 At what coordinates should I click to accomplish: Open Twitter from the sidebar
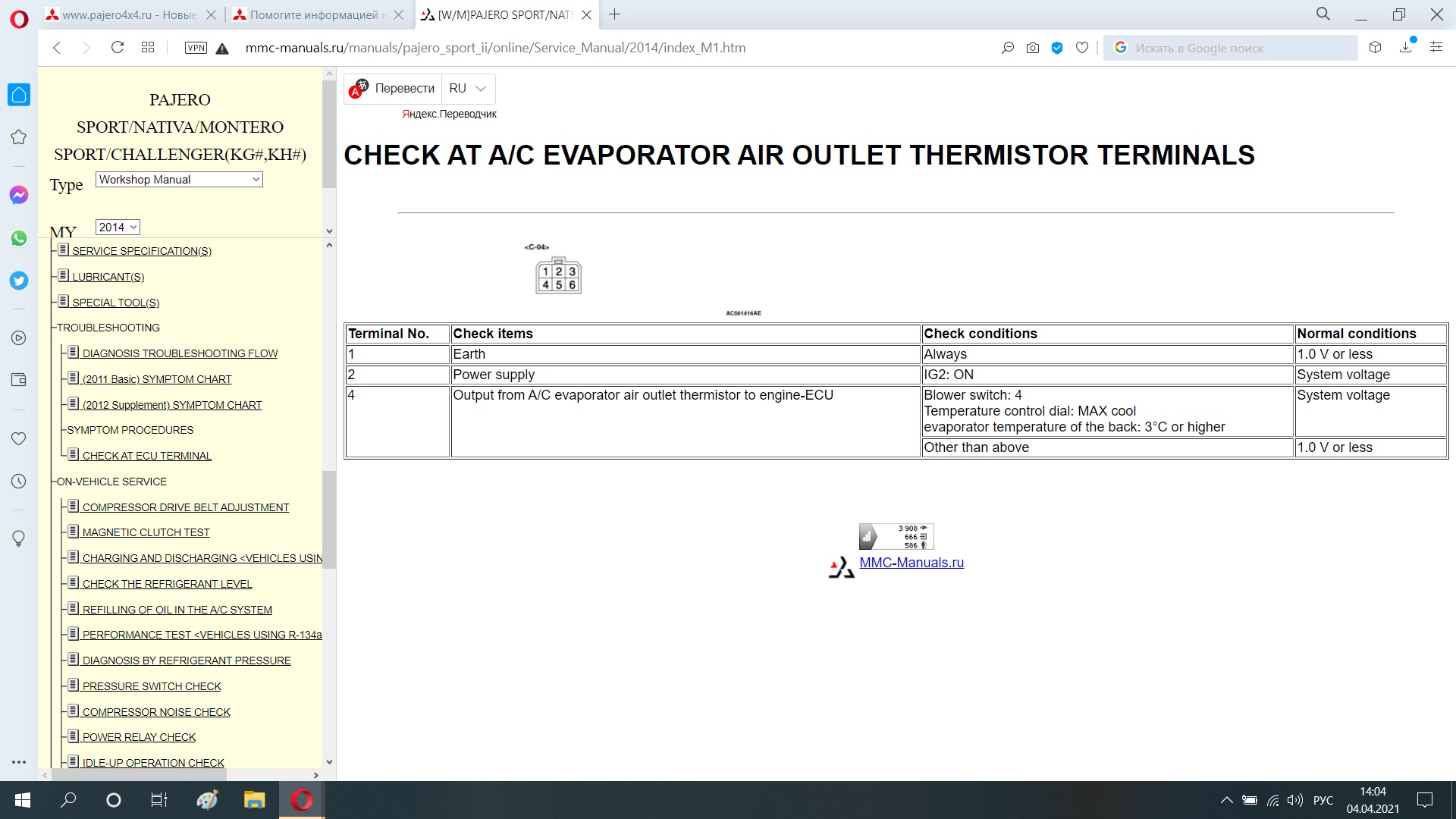click(19, 281)
